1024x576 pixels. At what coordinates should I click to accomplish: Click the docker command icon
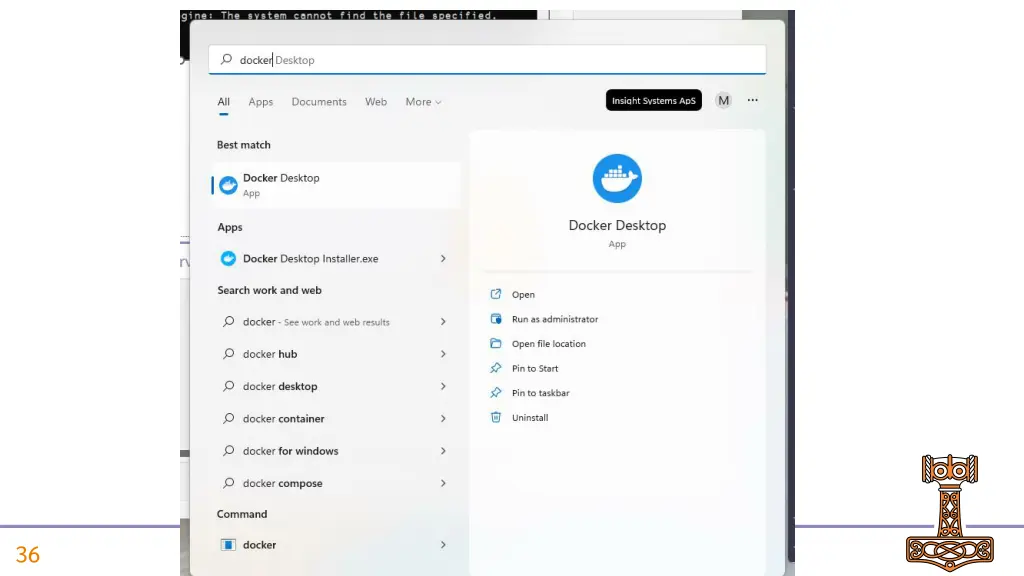228,545
